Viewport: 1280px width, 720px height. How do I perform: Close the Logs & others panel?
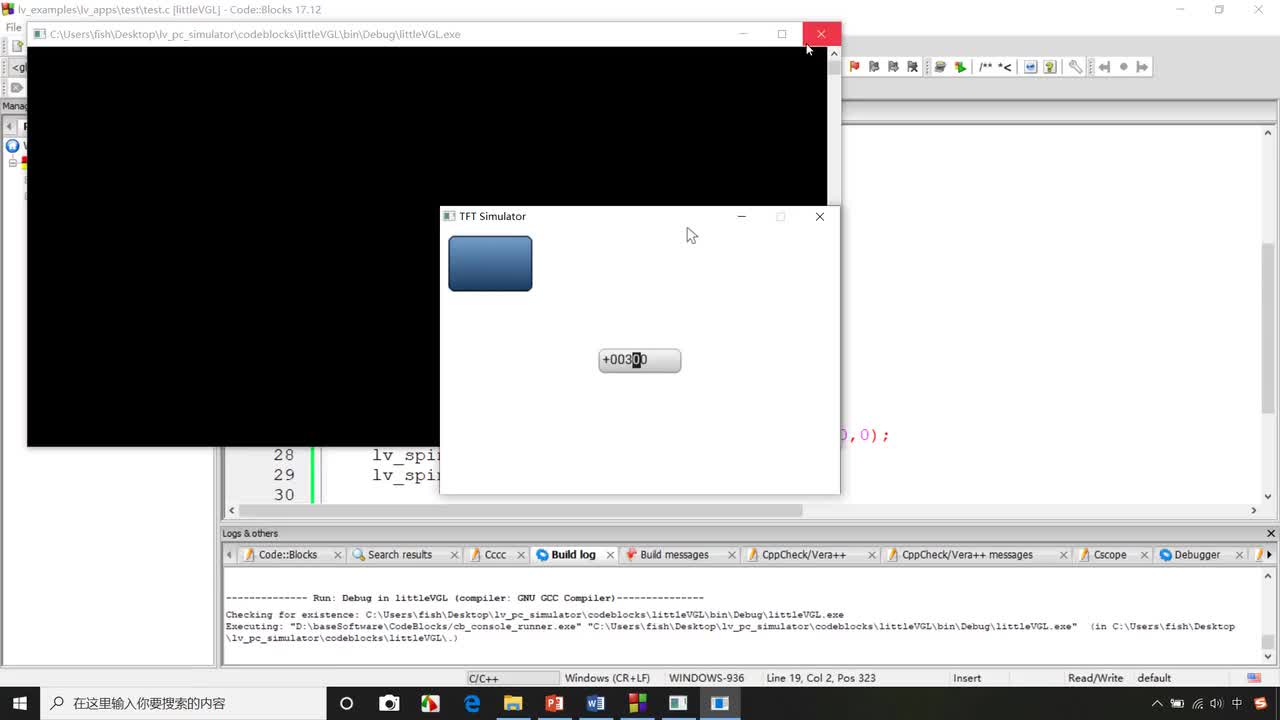pyautogui.click(x=1271, y=533)
